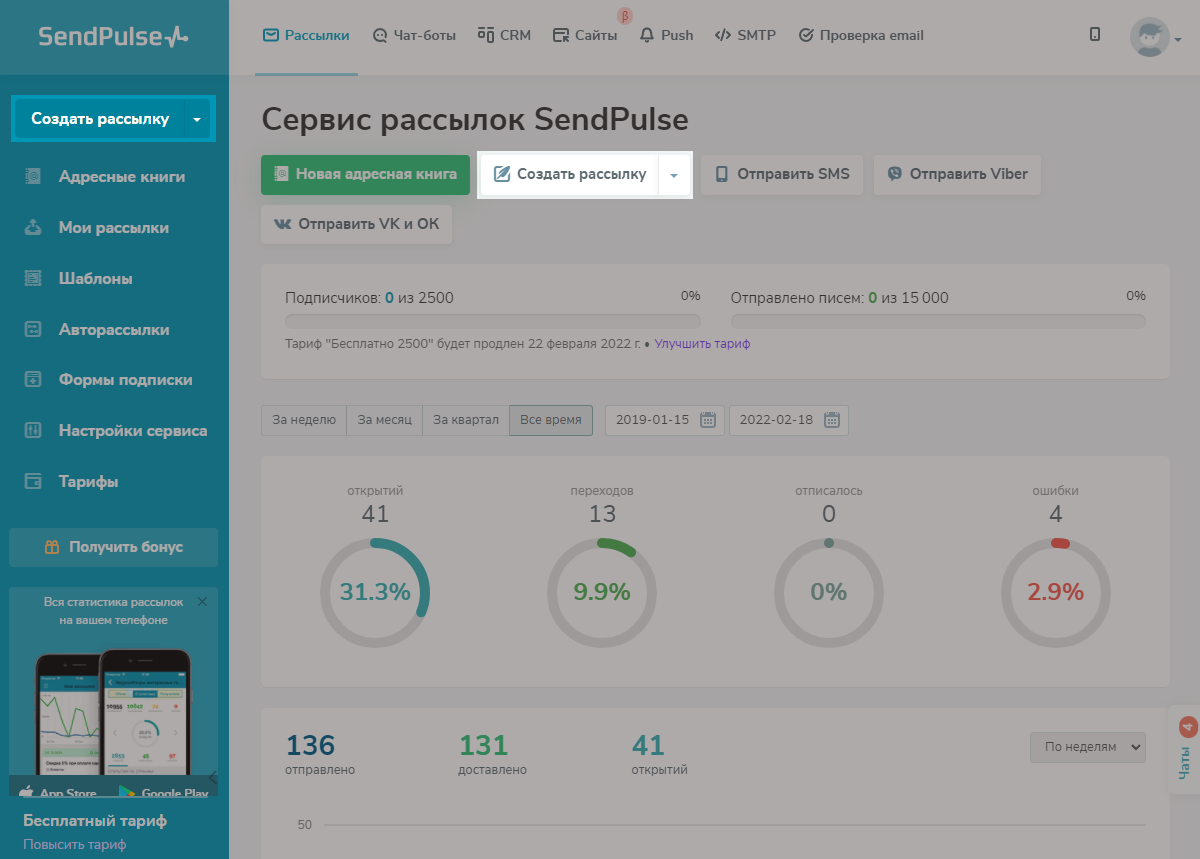The width and height of the screenshot is (1200, 859).
Task: Click Отправить SMS button
Action: (x=782, y=174)
